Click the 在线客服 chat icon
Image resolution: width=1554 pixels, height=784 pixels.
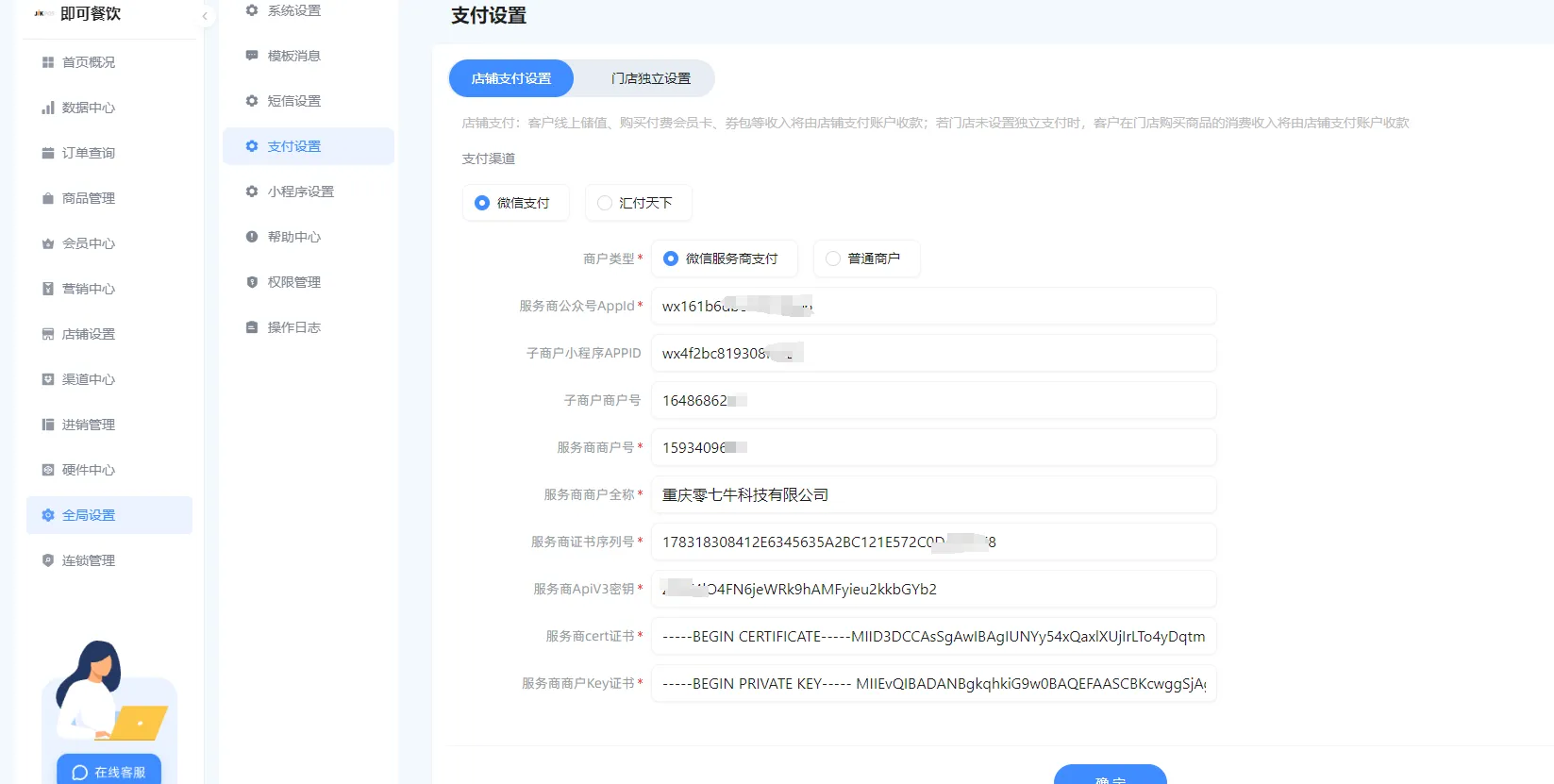tap(80, 773)
